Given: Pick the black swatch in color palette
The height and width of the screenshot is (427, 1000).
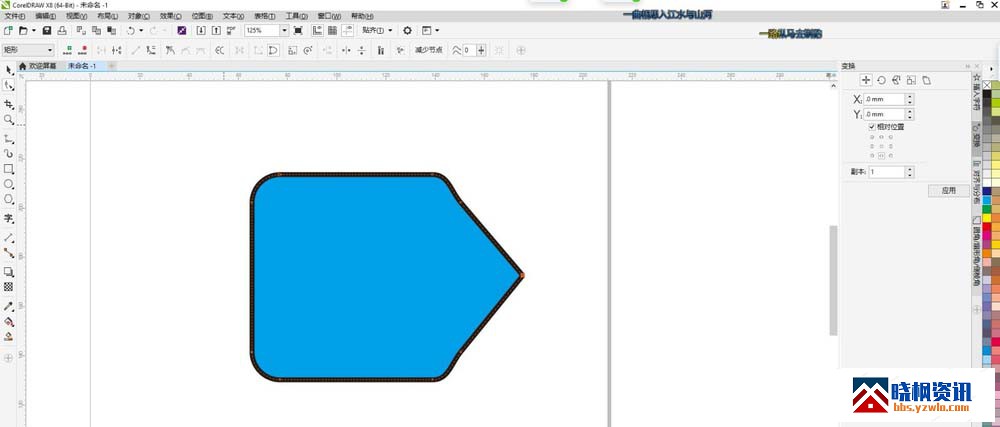Looking at the screenshot, I should 987,94.
